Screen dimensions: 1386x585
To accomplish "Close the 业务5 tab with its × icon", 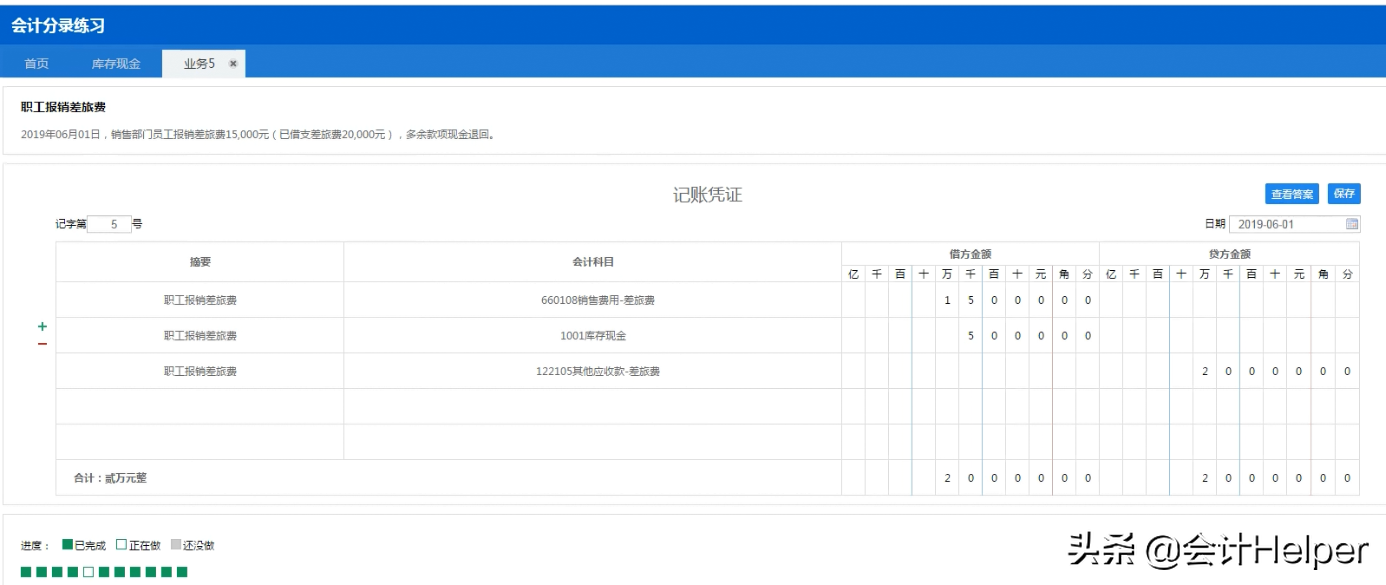I will pyautogui.click(x=232, y=61).
